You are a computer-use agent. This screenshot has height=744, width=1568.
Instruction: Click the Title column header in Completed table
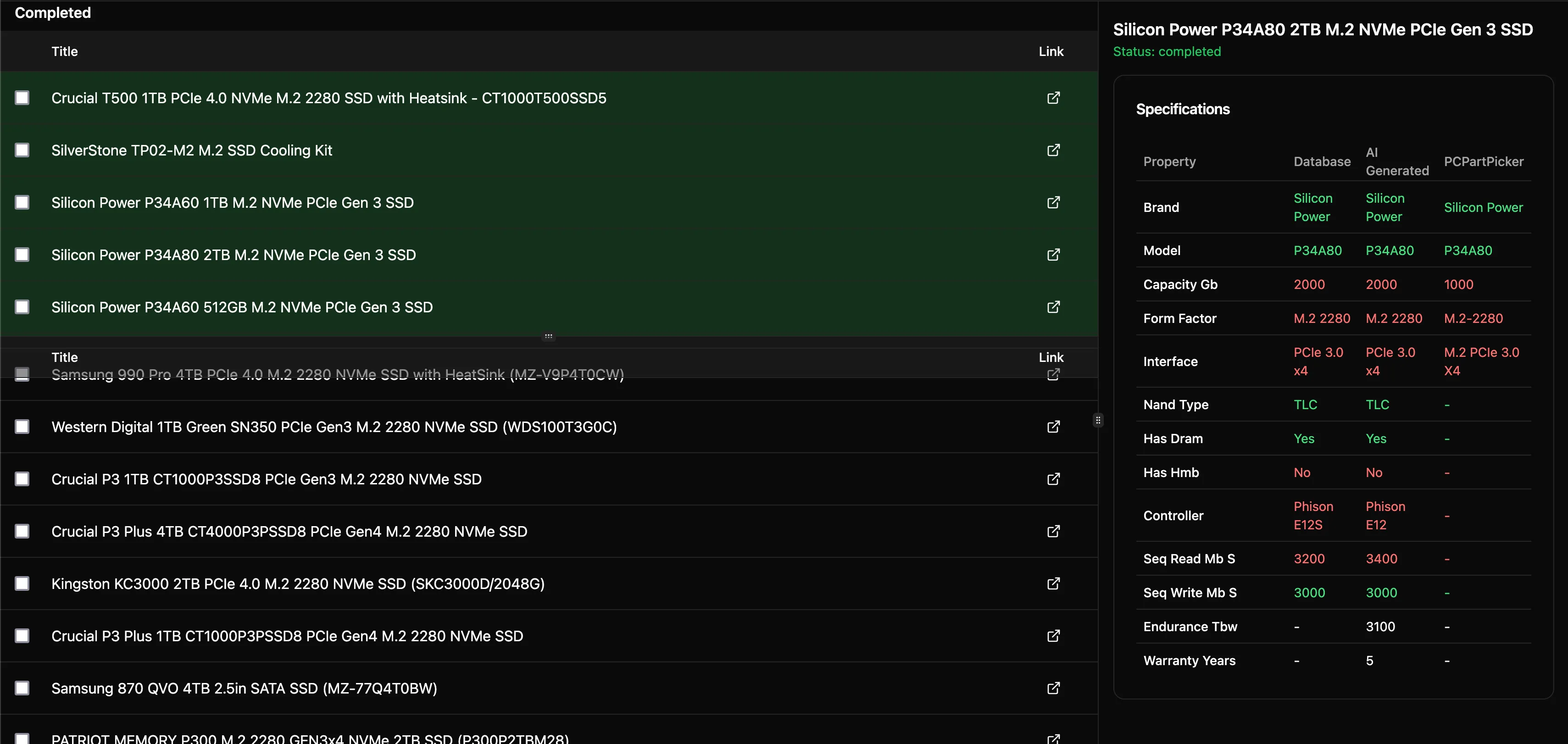coord(65,52)
